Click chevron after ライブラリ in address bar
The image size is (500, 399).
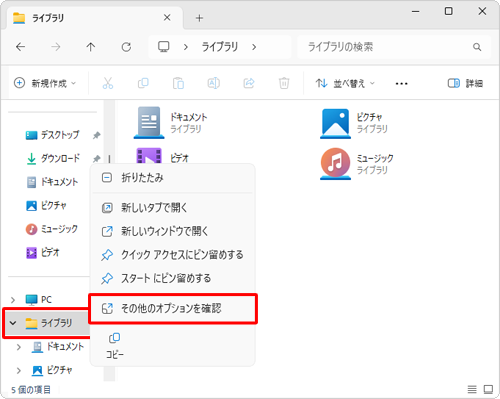[254, 47]
